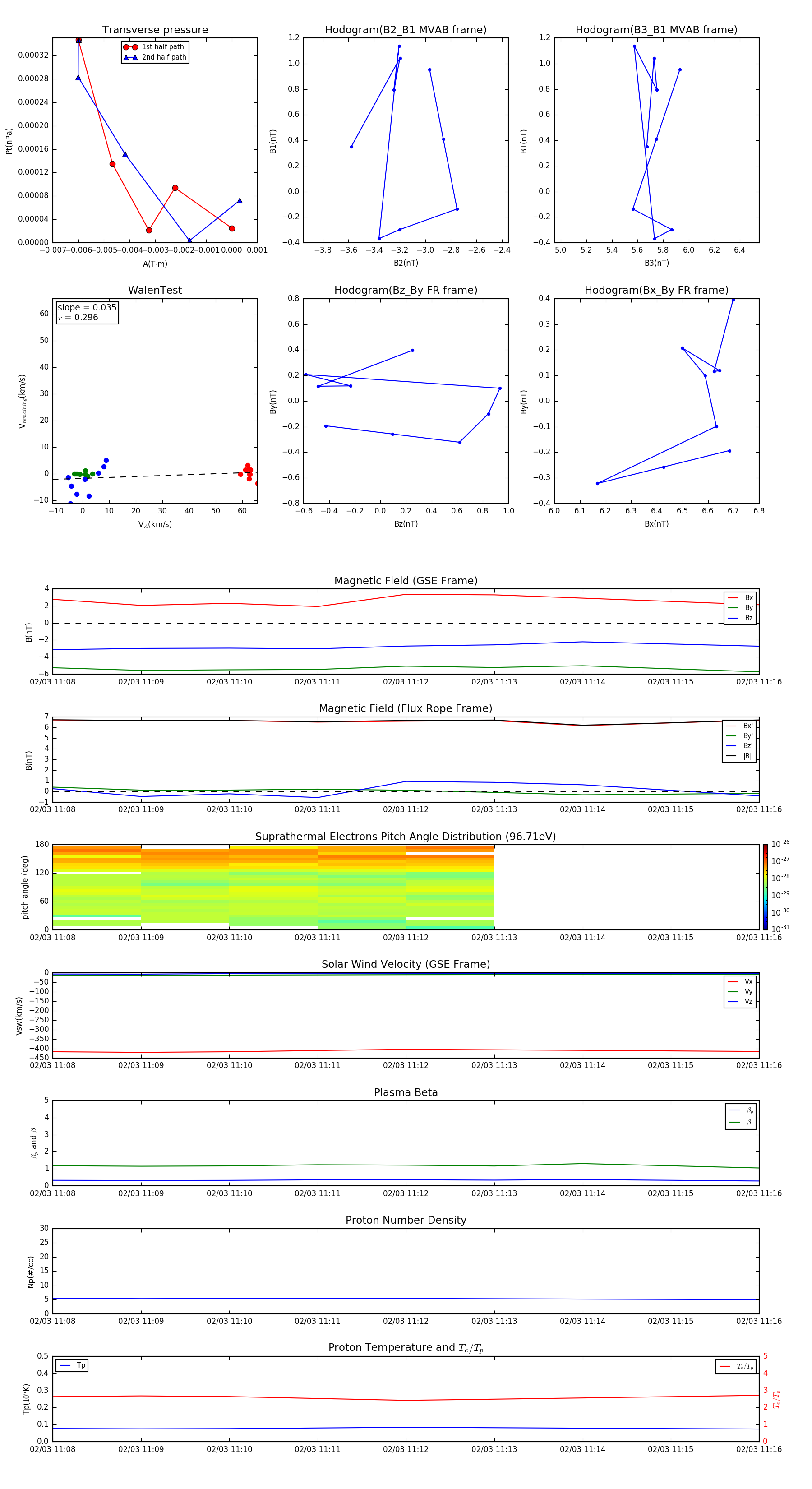Click the V_A(km/s) axis label

pos(155,524)
